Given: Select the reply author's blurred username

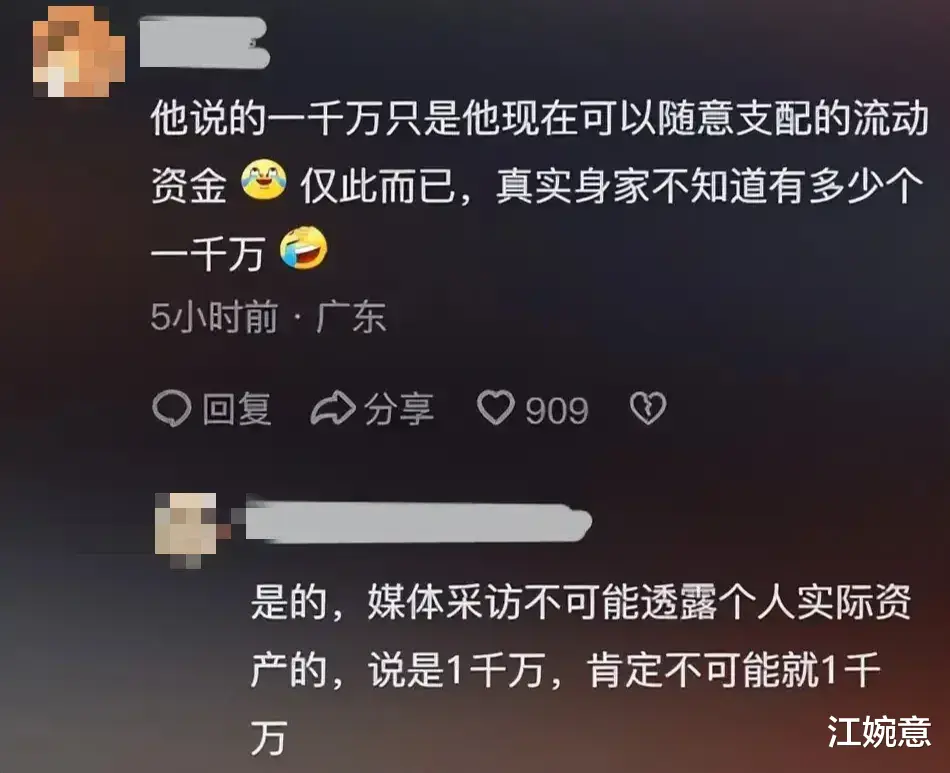Looking at the screenshot, I should [418, 522].
